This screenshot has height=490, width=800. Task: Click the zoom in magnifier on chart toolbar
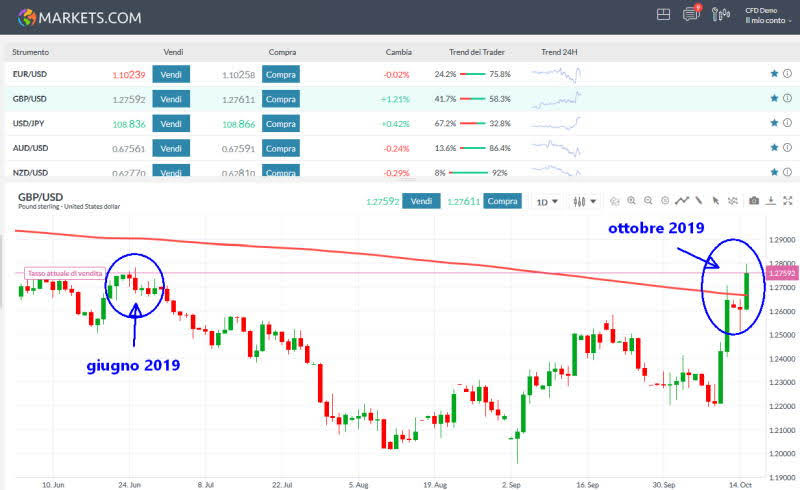pos(632,201)
